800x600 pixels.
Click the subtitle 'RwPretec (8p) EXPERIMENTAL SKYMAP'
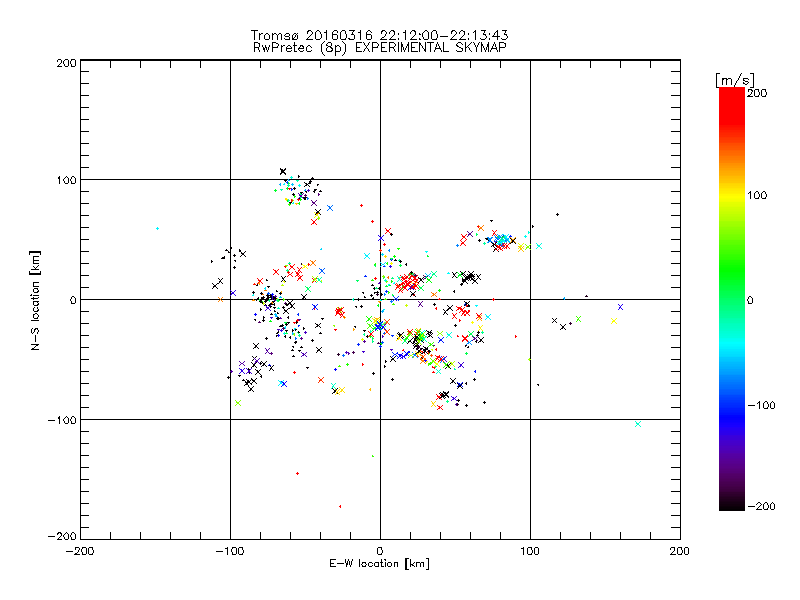(x=380, y=47)
